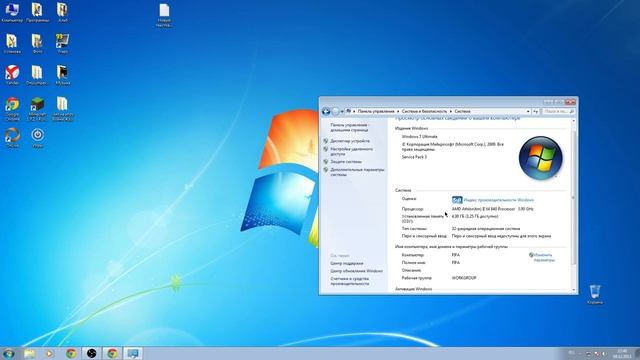This screenshot has height=360, width=640.
Task: Open Диспетчер устройств link
Action: 350,141
